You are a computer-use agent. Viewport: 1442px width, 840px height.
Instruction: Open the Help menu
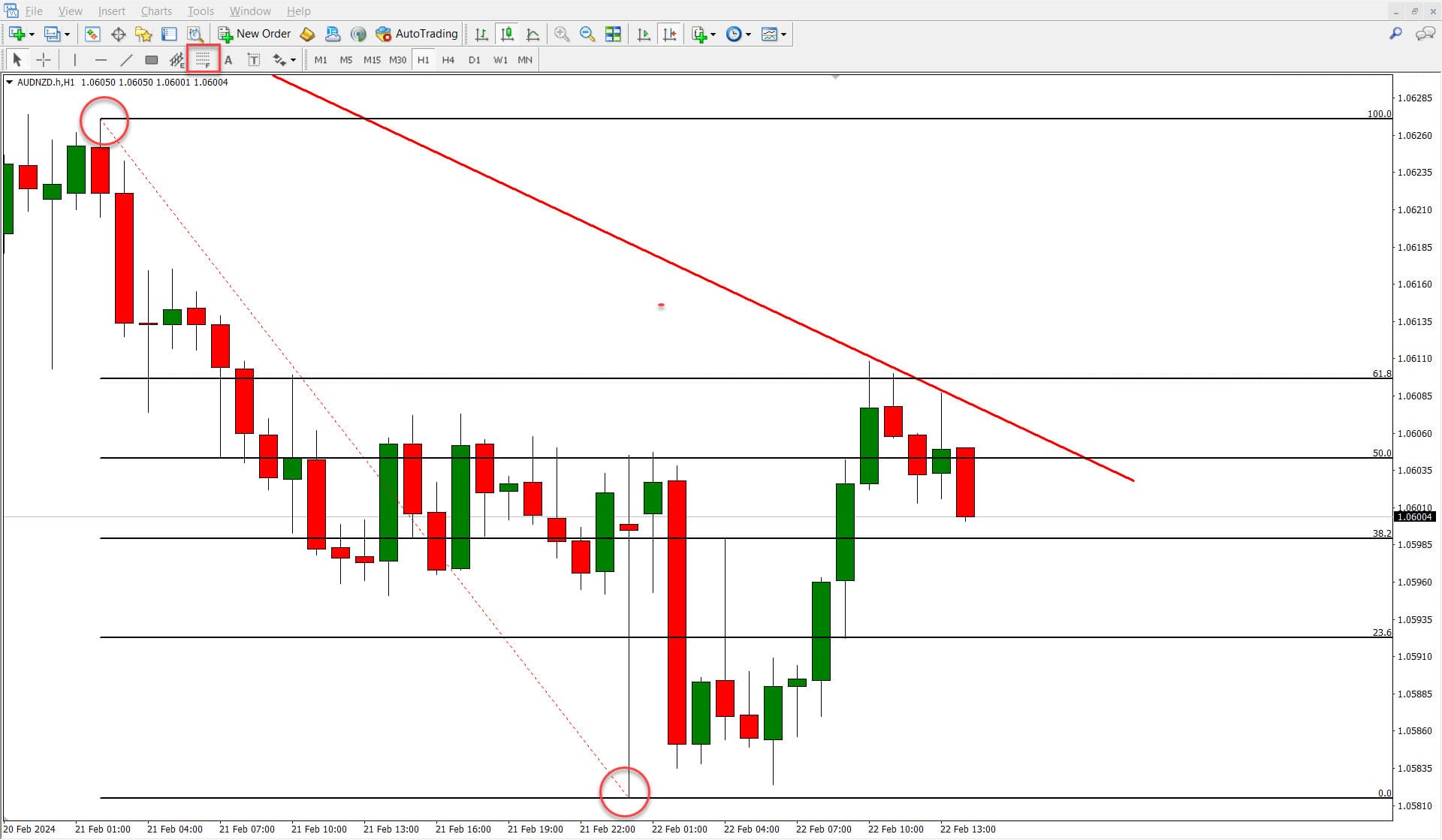[298, 11]
